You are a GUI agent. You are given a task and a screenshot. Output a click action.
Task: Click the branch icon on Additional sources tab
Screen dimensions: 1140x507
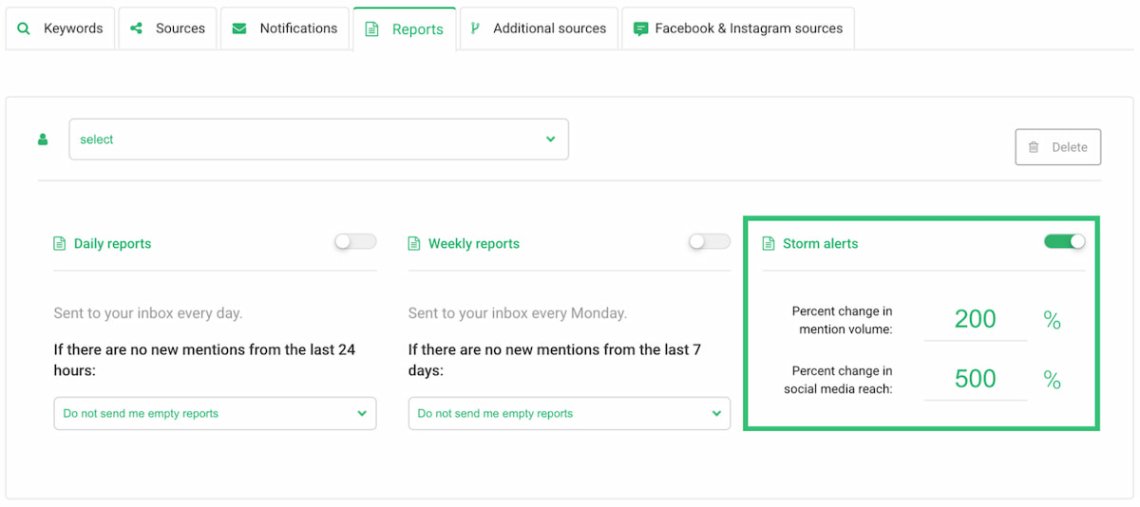click(475, 28)
